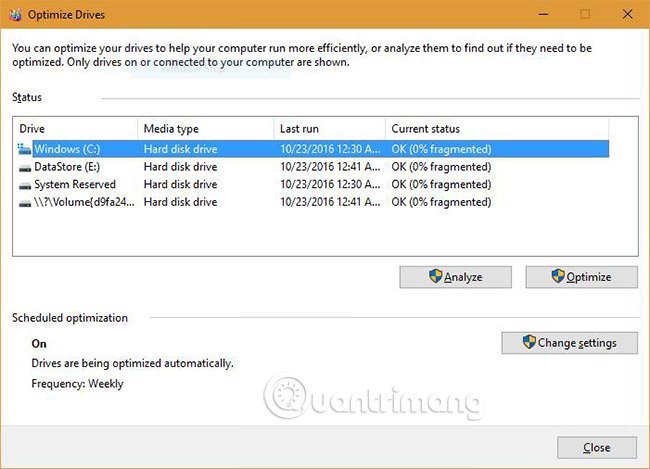Click the shield icon on Analyze button
This screenshot has width=650, height=469.
click(435, 277)
